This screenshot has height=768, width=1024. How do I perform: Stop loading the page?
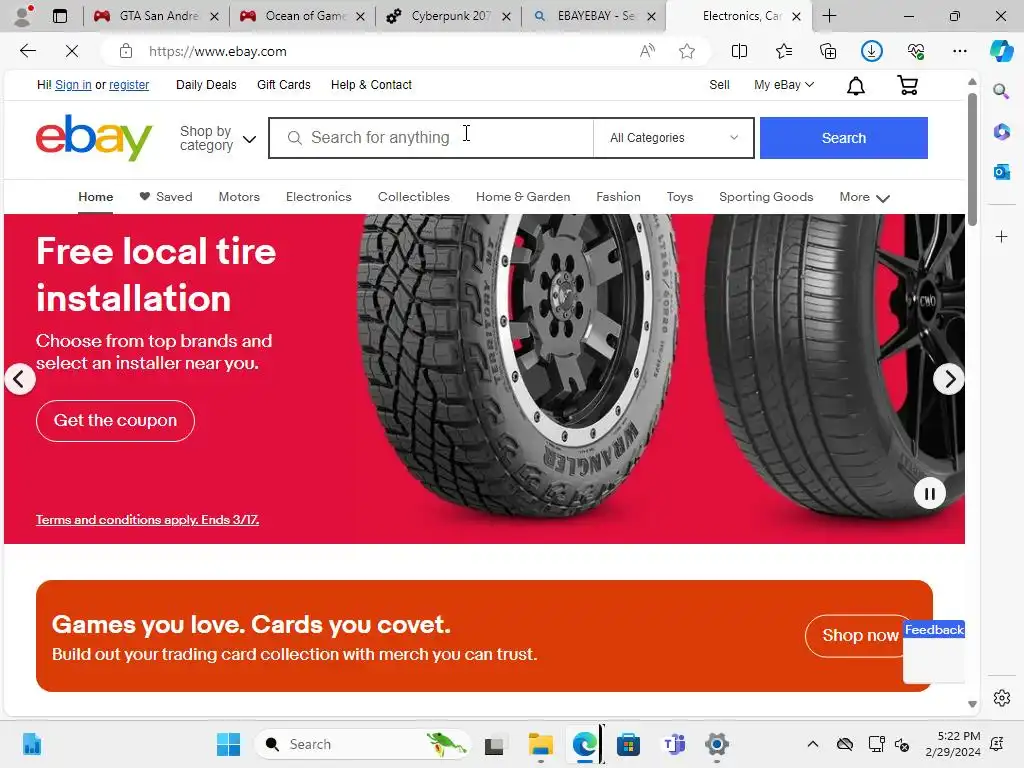pyautogui.click(x=72, y=51)
